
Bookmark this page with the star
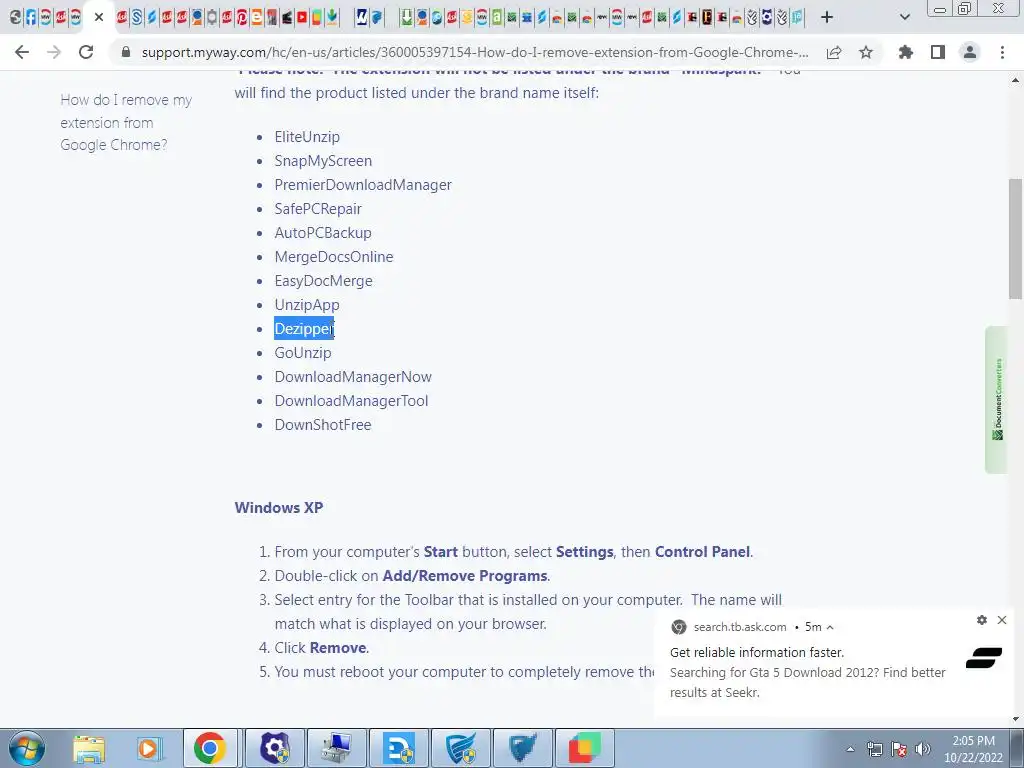tap(866, 52)
